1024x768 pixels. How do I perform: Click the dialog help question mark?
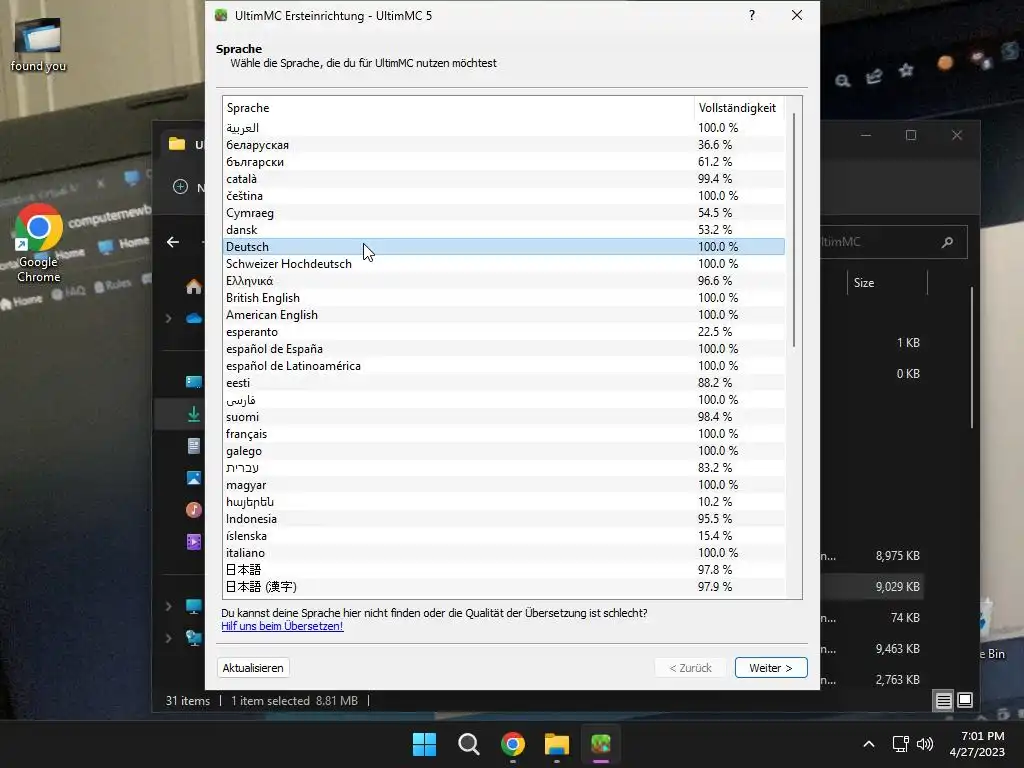(x=752, y=15)
